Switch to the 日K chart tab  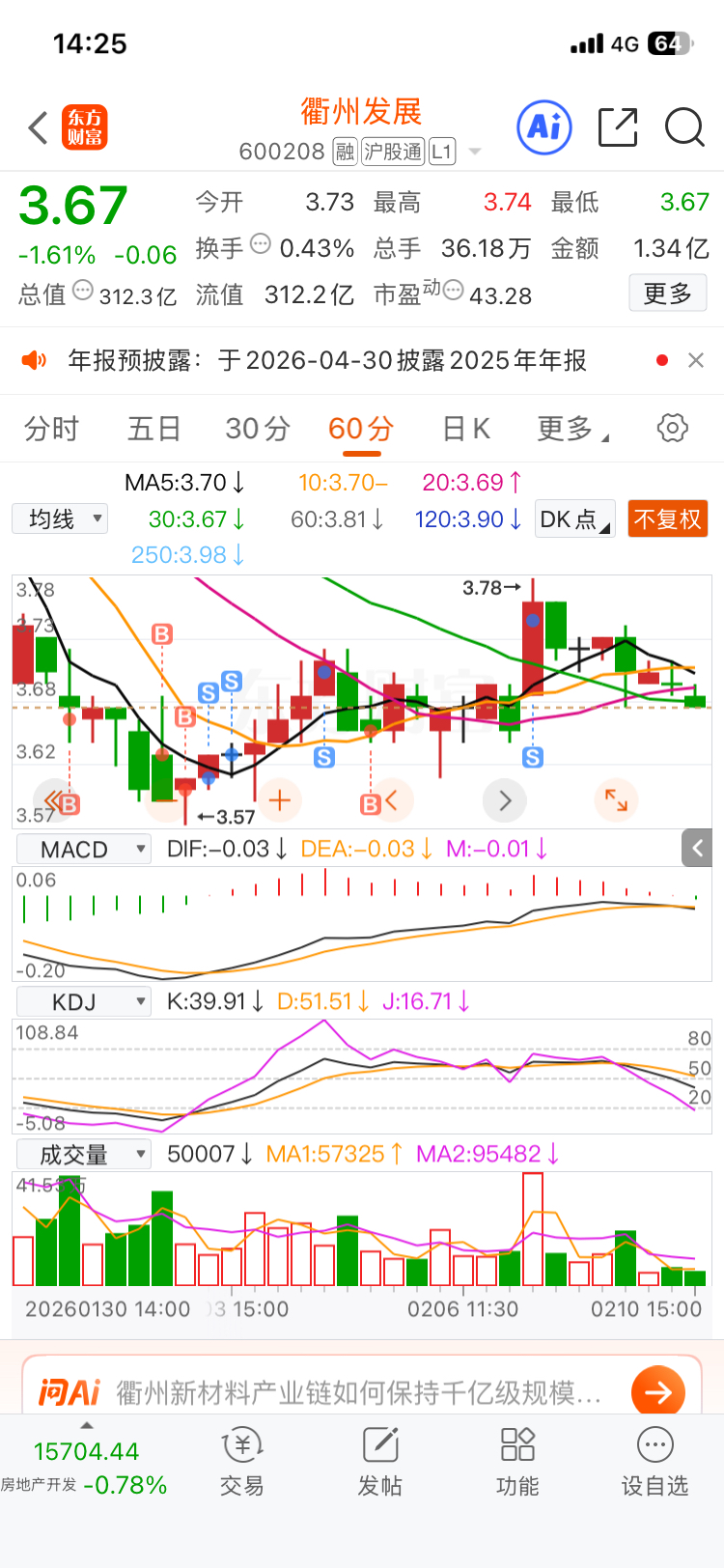[x=466, y=428]
